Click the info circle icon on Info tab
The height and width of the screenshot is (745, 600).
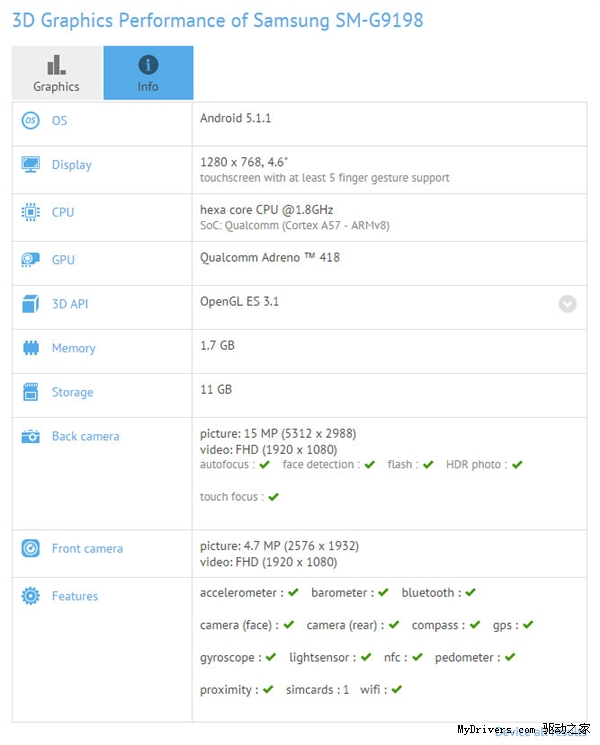[148, 65]
